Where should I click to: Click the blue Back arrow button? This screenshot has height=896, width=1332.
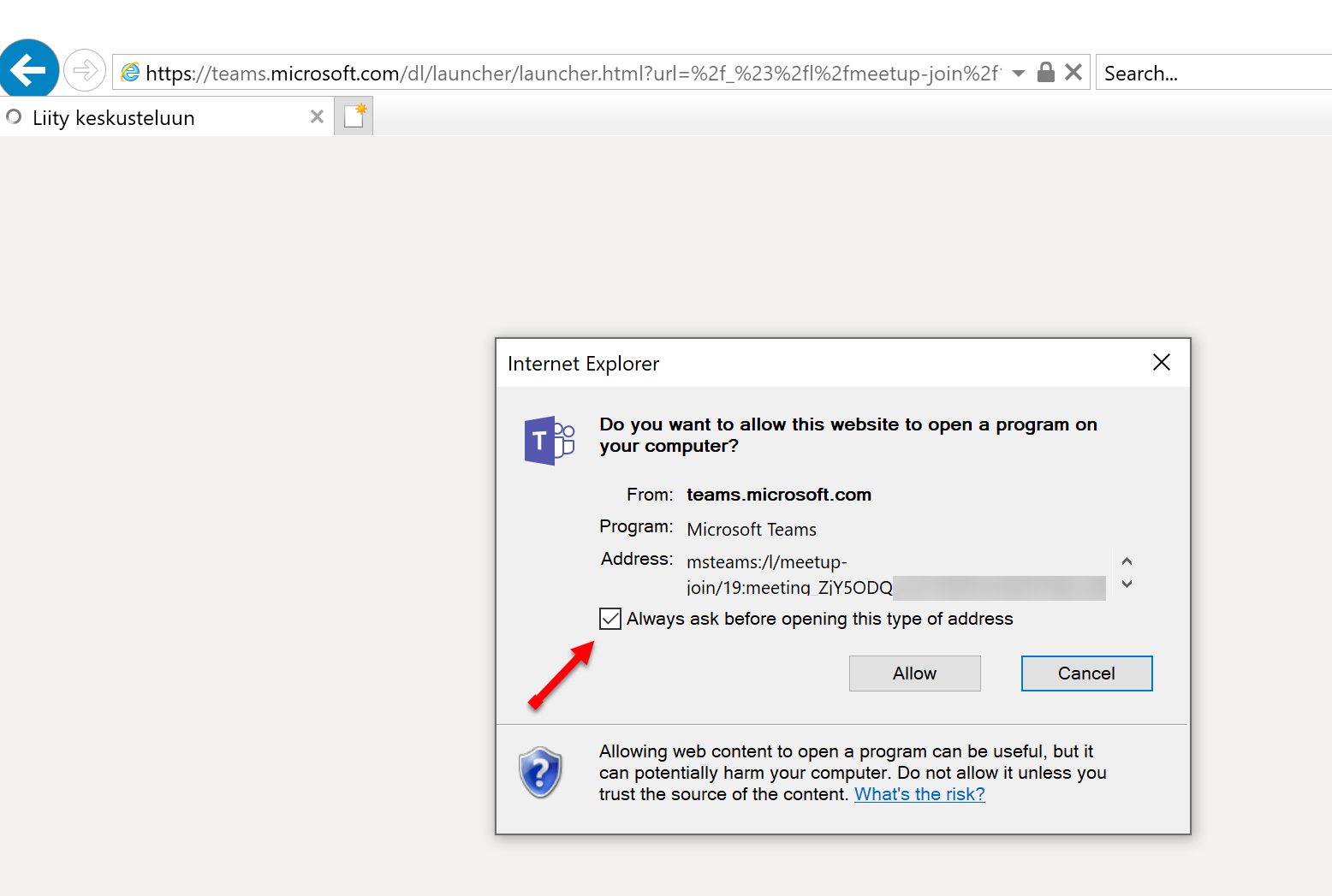tap(29, 70)
